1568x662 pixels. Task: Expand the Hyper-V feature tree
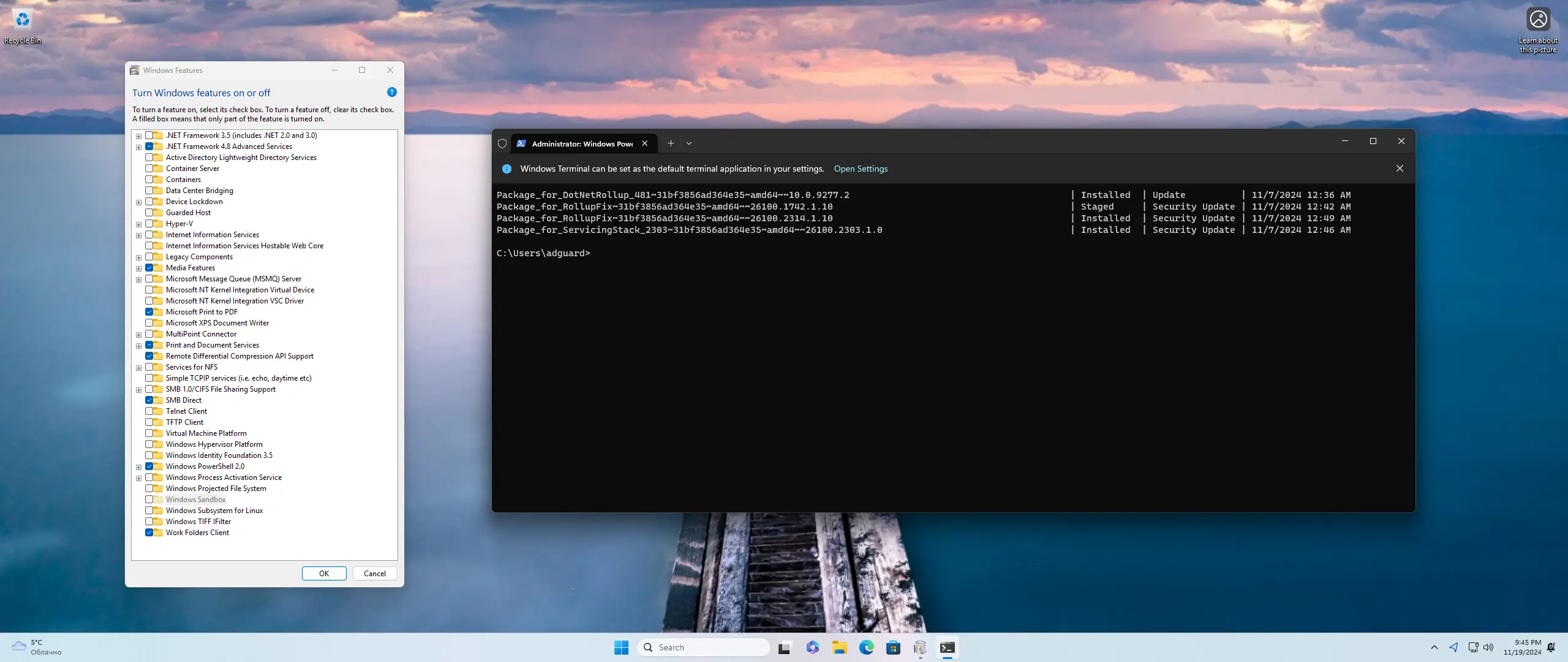click(x=138, y=224)
